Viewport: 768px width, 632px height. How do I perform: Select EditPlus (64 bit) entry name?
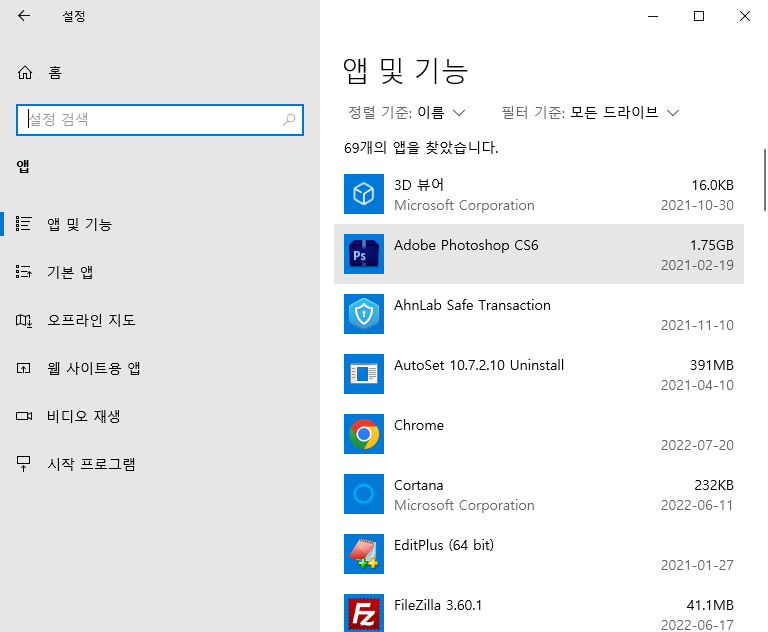click(x=444, y=545)
